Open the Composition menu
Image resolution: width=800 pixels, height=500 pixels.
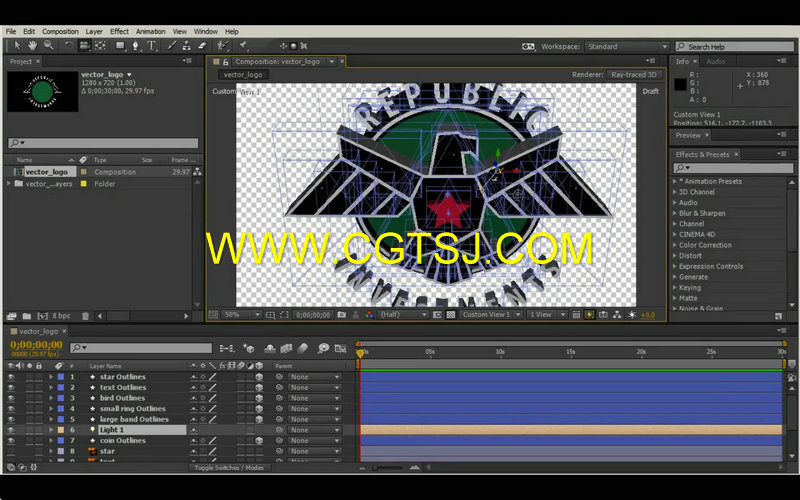click(60, 32)
